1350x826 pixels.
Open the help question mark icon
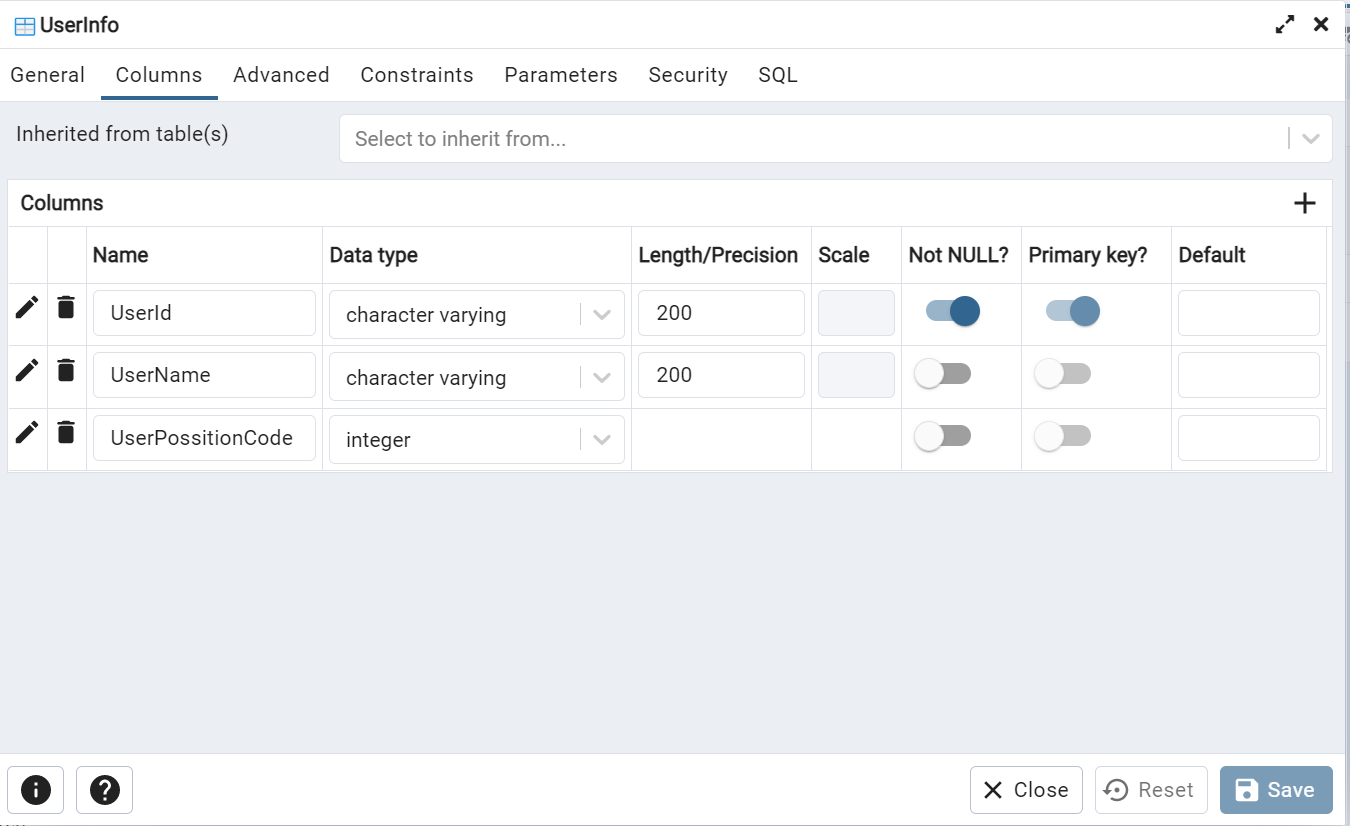click(x=105, y=790)
